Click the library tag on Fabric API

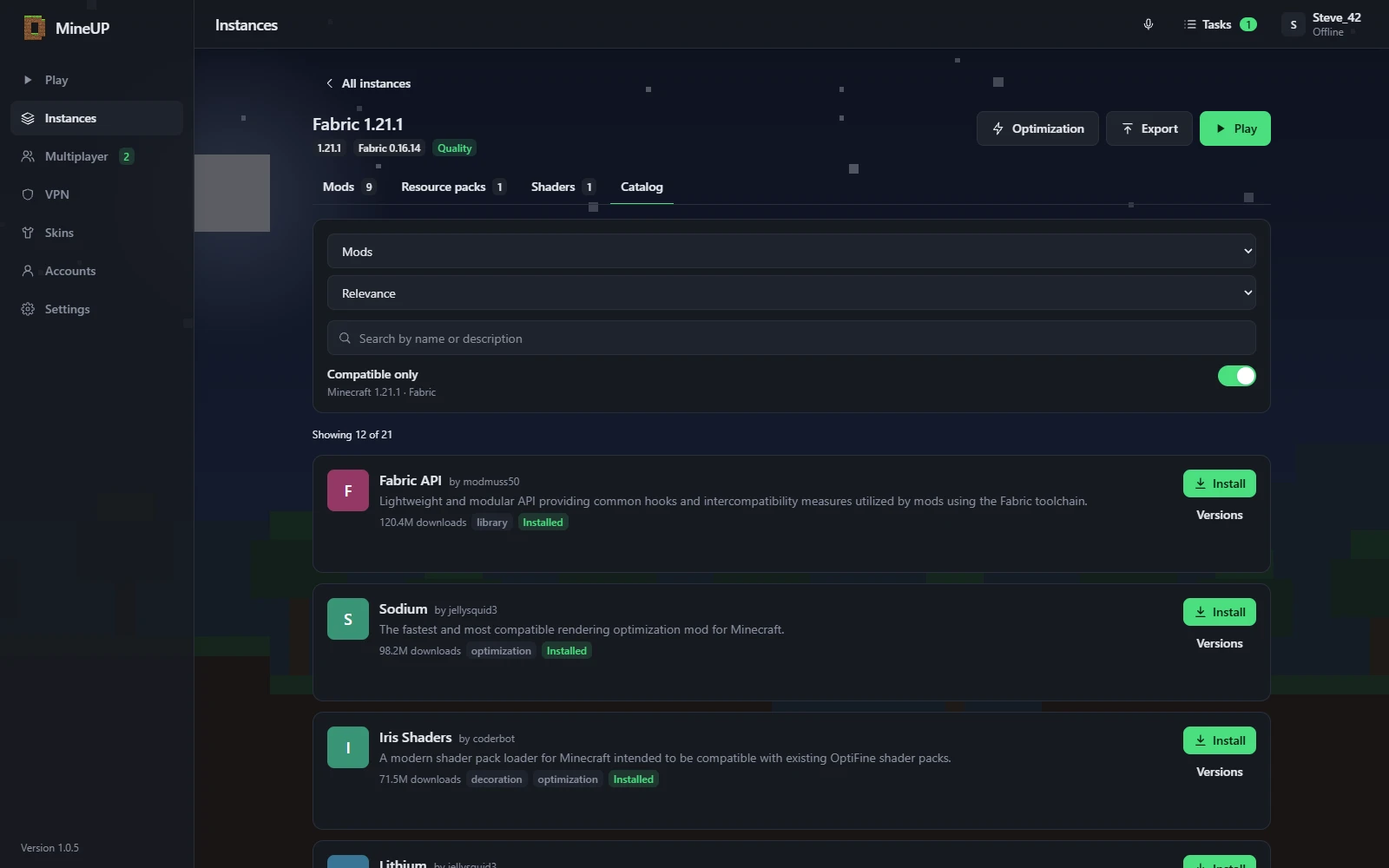[x=492, y=523]
